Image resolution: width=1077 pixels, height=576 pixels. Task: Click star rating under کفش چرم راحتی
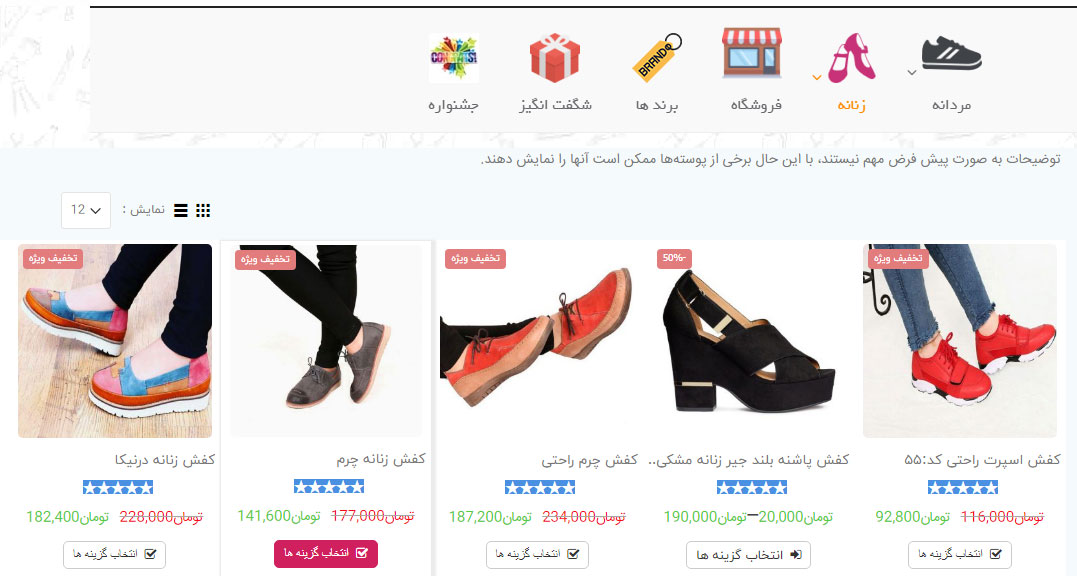coord(540,487)
